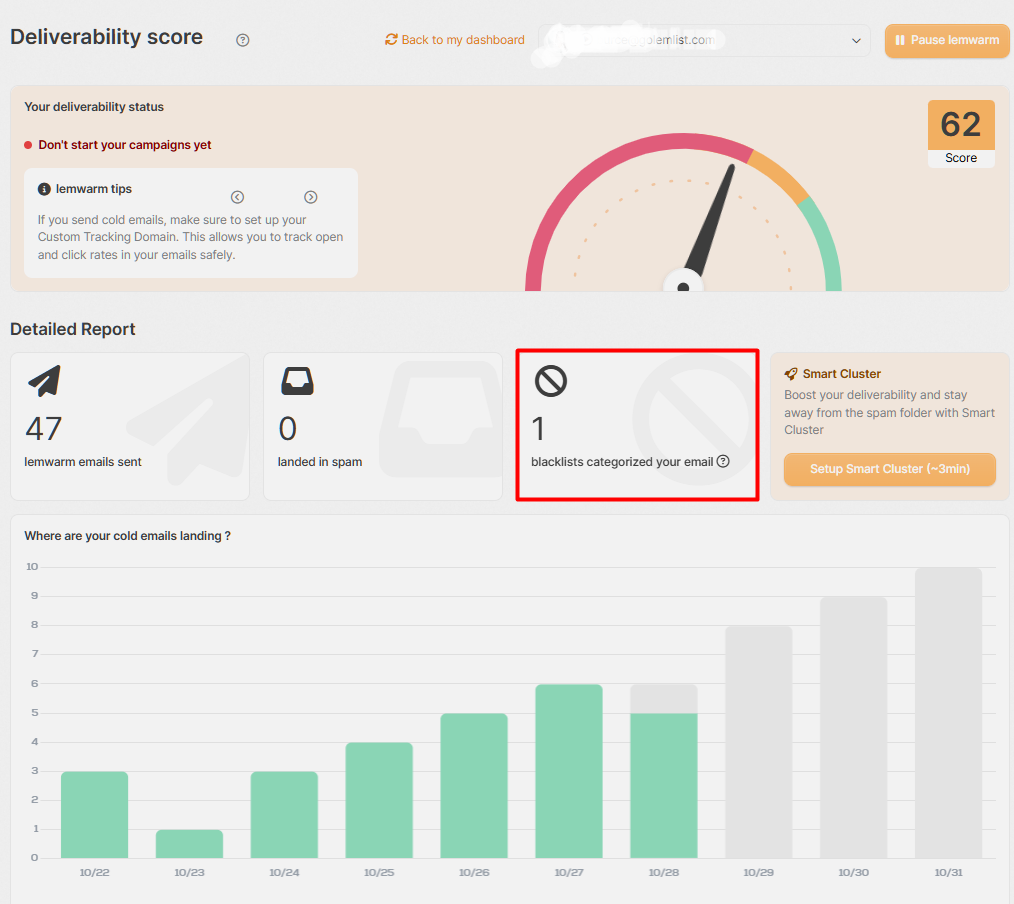Go to next lemwarm tip arrow
This screenshot has width=1014, height=904.
[x=311, y=197]
